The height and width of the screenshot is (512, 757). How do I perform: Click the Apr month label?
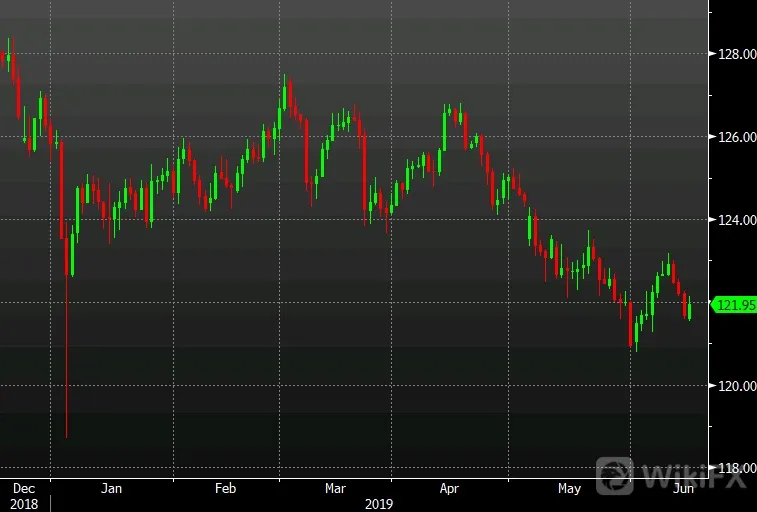449,488
